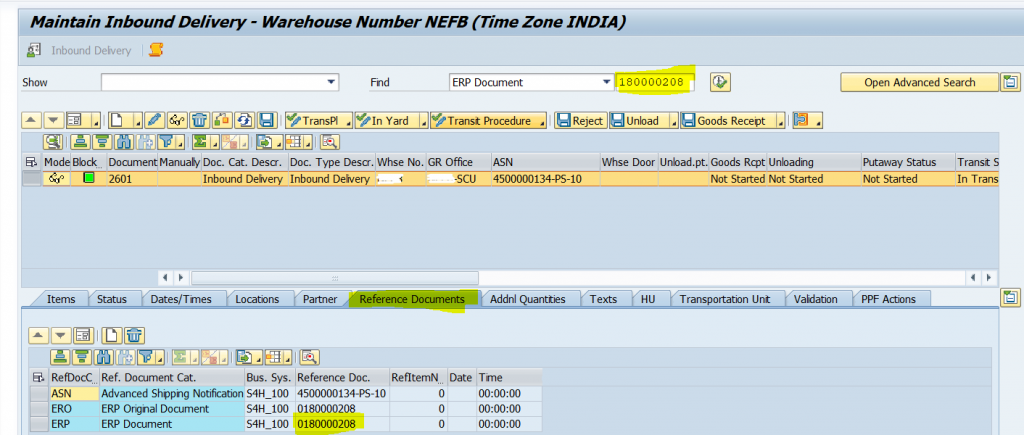The height and width of the screenshot is (435, 1024).
Task: Click the panel toggle icon beside Open Advanced Search
Action: 1010,82
